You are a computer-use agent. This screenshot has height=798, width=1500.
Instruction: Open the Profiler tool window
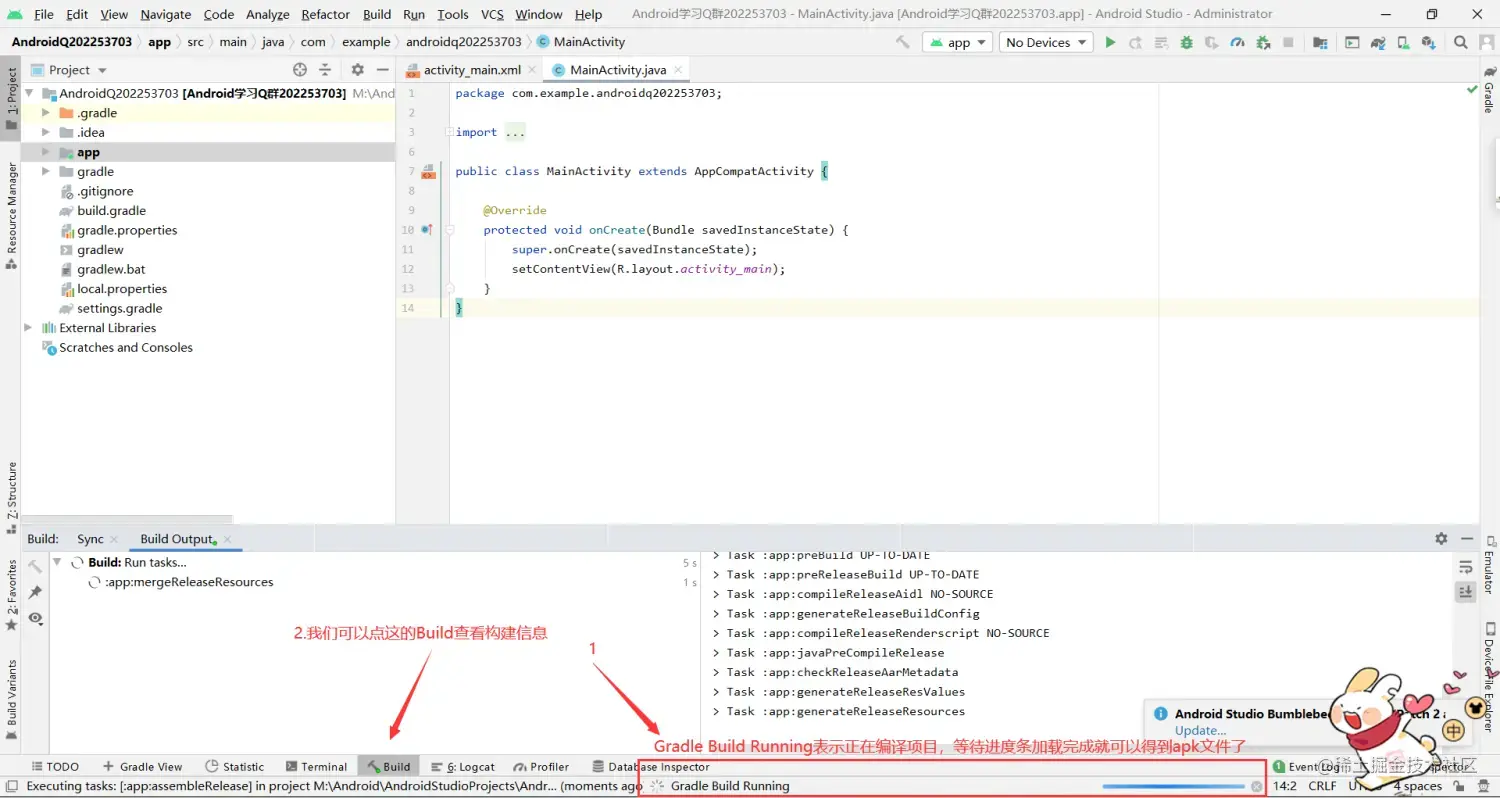pyautogui.click(x=541, y=767)
